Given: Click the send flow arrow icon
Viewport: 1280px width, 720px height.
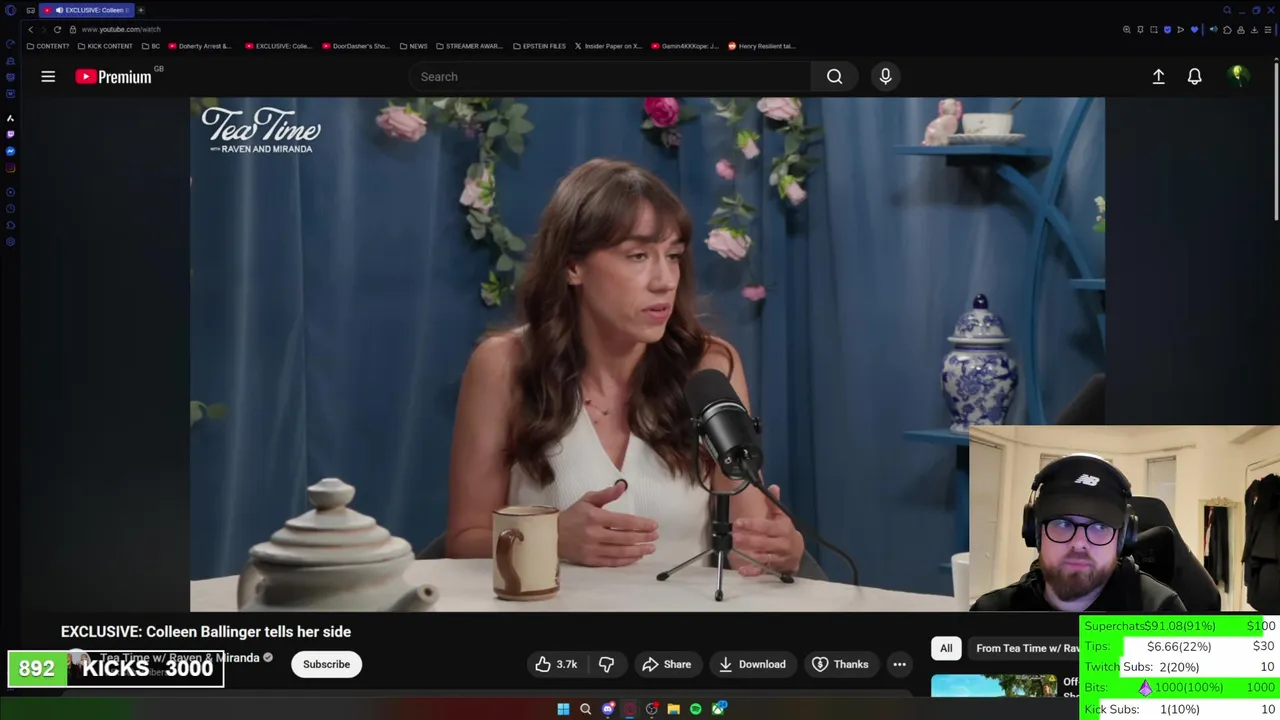Looking at the screenshot, I should [1180, 29].
